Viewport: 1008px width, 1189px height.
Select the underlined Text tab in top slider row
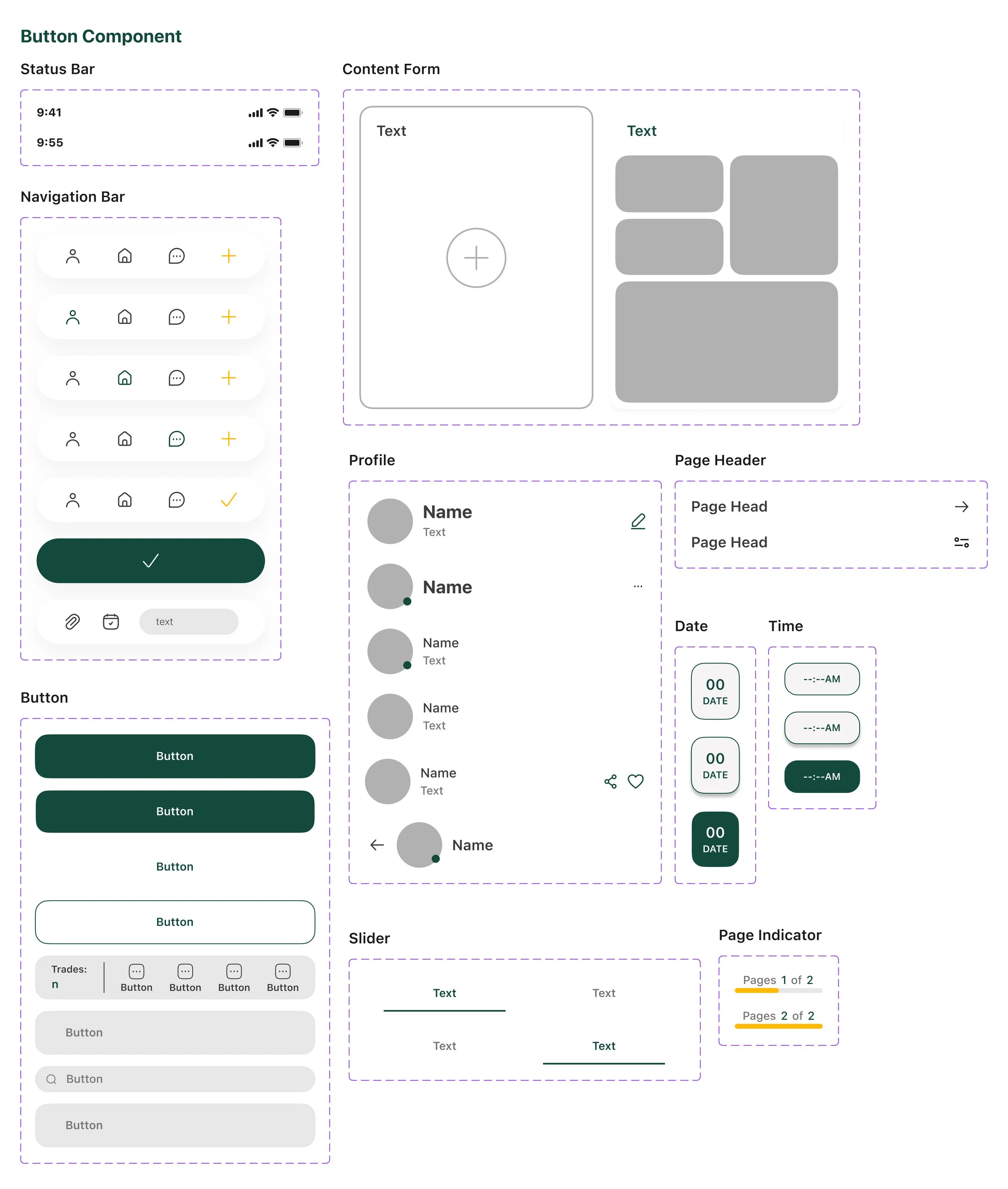click(x=444, y=993)
